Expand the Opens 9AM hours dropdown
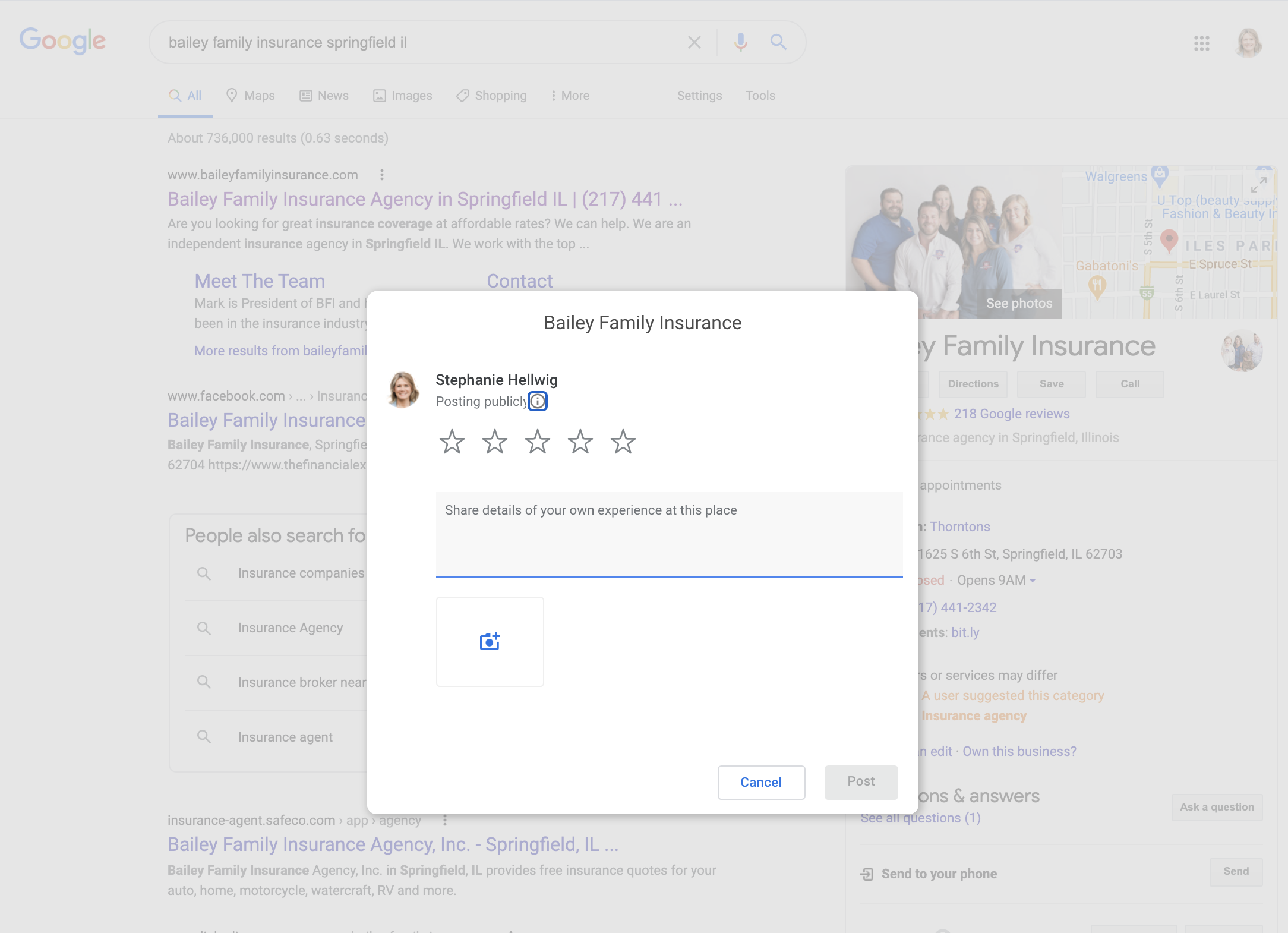The image size is (1288, 933). [1033, 581]
